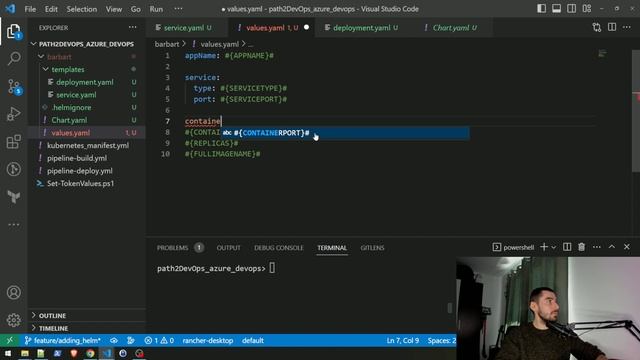The height and width of the screenshot is (360, 640).
Task: Click the remote window icon in status bar
Action: (x=9, y=340)
